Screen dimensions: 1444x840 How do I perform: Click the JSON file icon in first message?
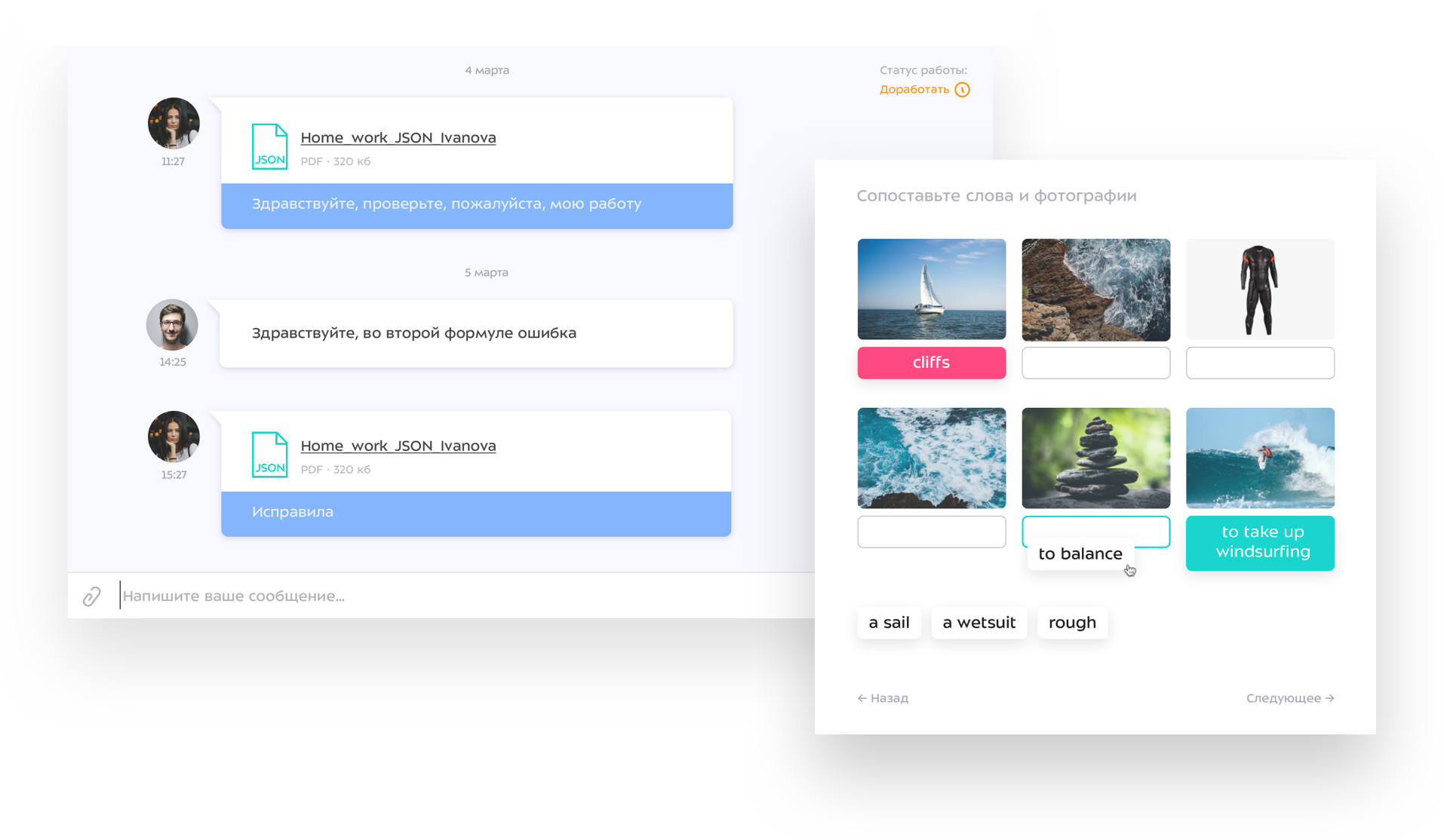tap(269, 147)
